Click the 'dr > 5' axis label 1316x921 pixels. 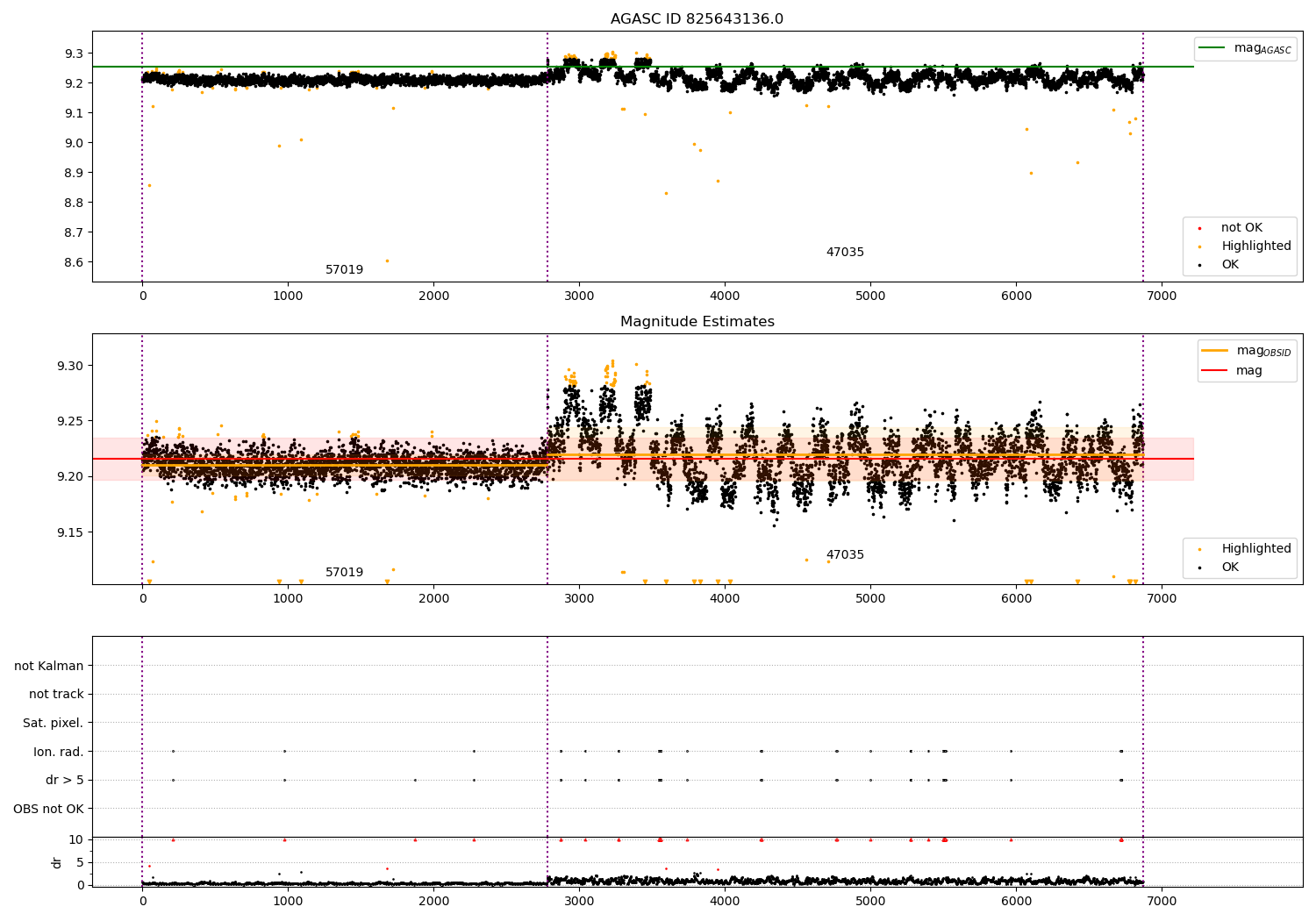click(x=65, y=780)
